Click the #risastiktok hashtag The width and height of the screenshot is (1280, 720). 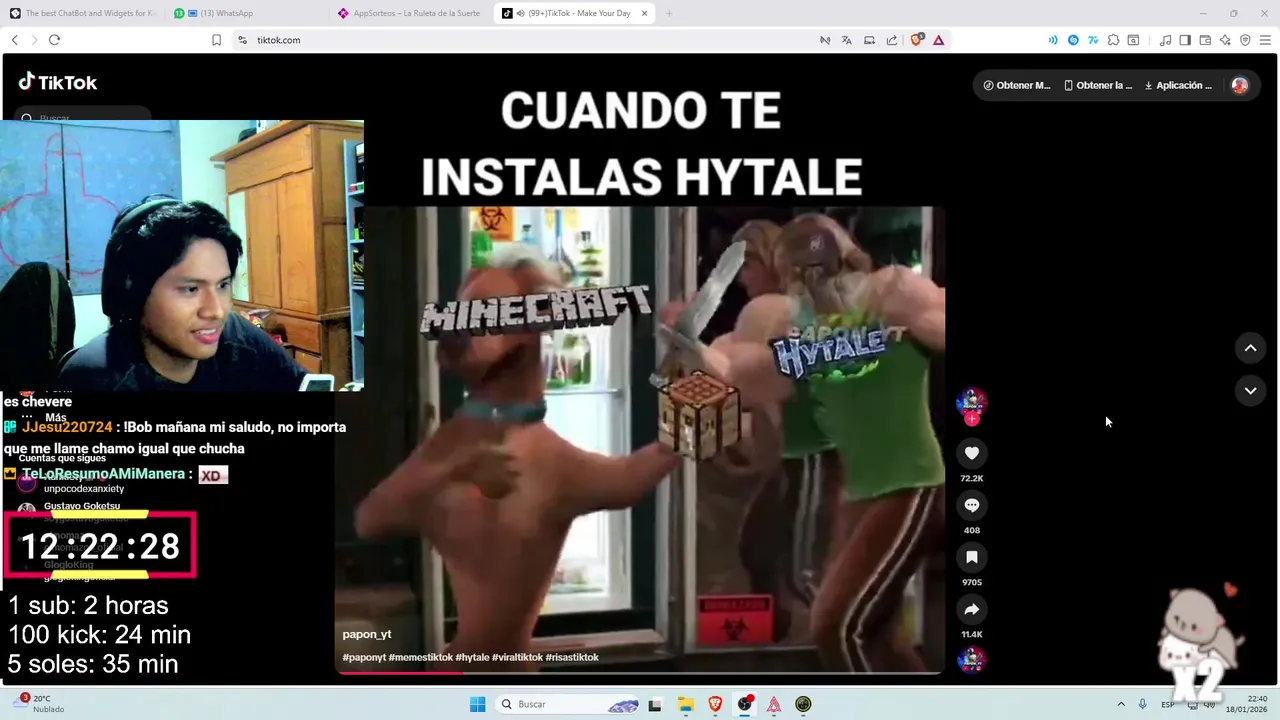(572, 657)
